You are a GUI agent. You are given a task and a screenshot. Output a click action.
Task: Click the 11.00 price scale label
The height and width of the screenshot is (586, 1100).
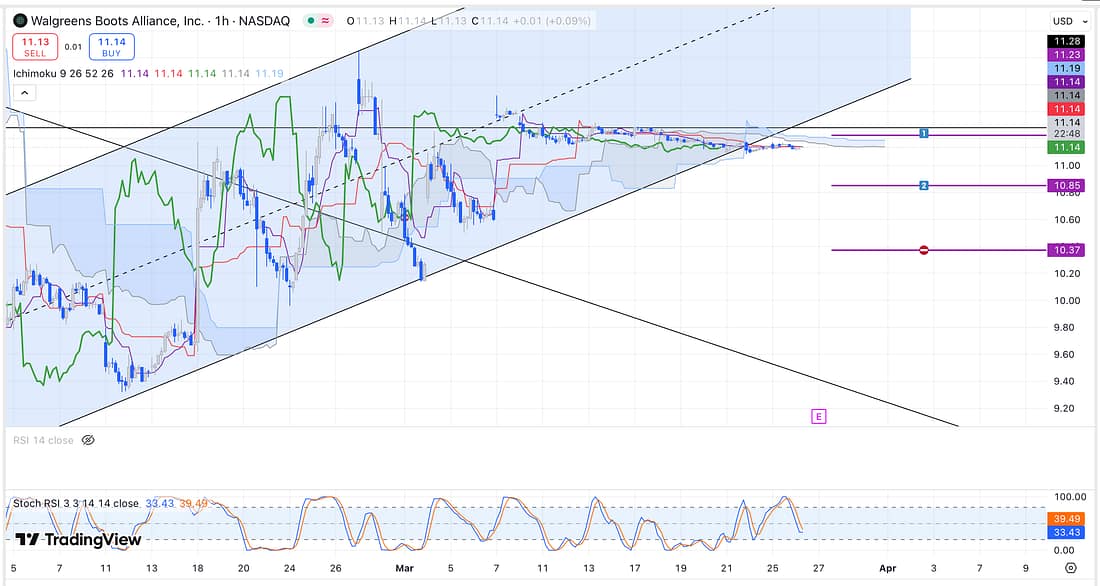pos(1067,166)
